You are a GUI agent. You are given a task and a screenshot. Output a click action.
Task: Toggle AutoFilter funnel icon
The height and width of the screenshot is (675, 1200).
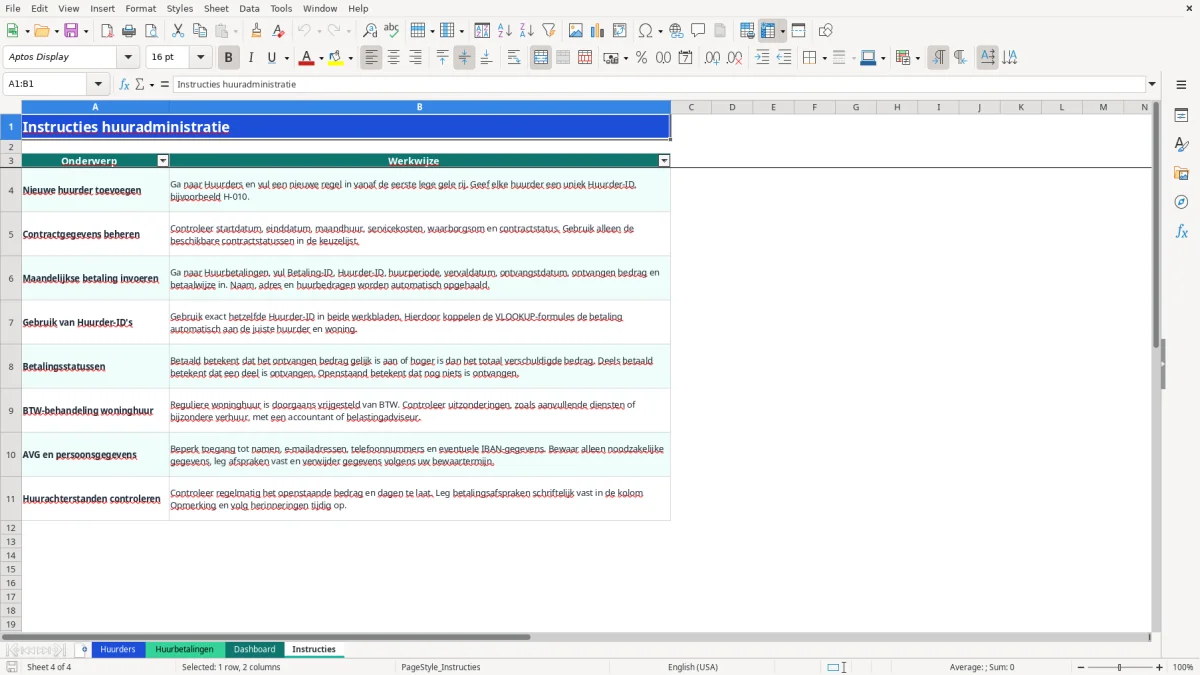coord(548,31)
